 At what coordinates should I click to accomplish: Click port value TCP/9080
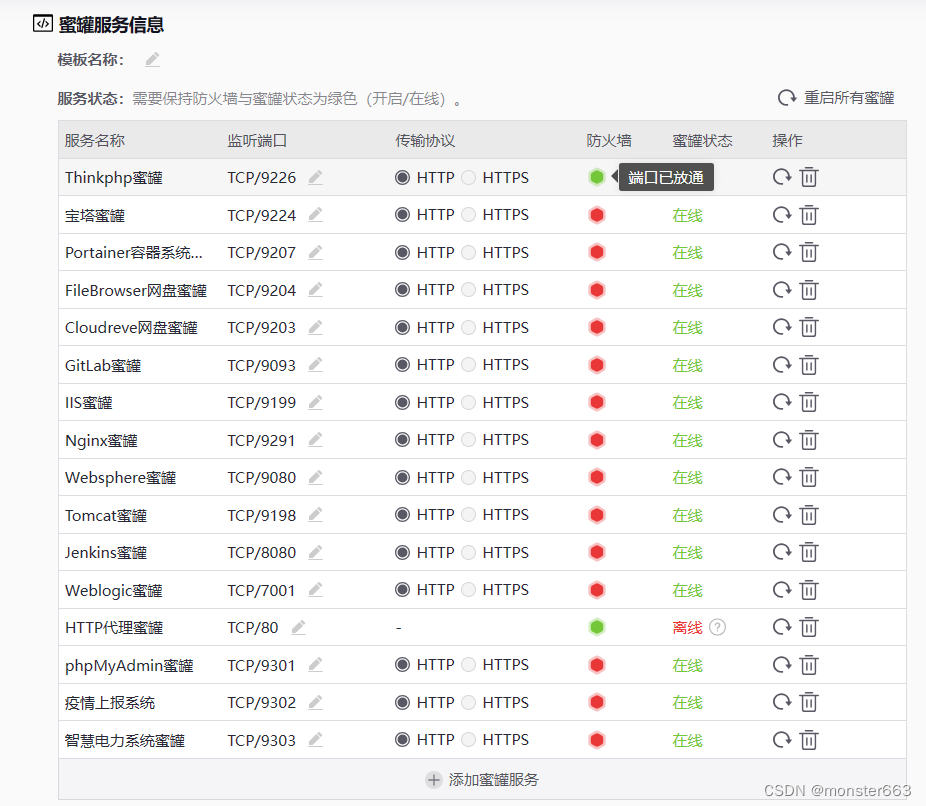(x=262, y=478)
